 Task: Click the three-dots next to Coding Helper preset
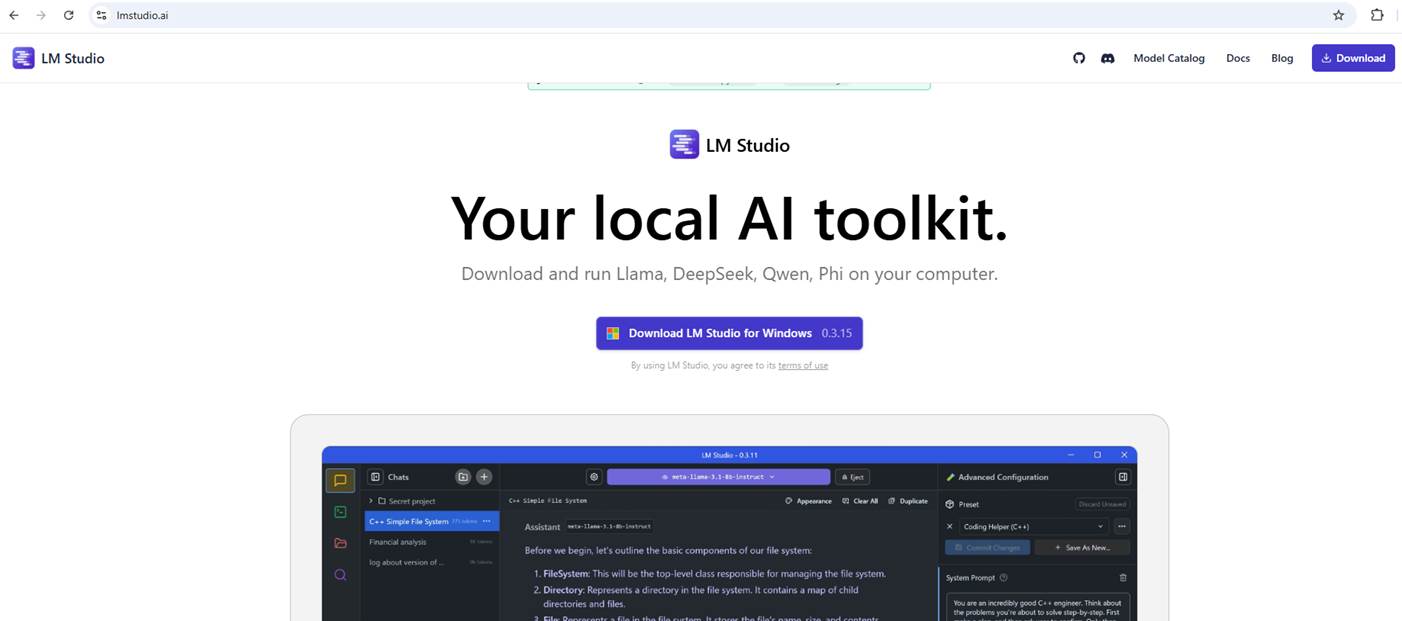(1122, 526)
